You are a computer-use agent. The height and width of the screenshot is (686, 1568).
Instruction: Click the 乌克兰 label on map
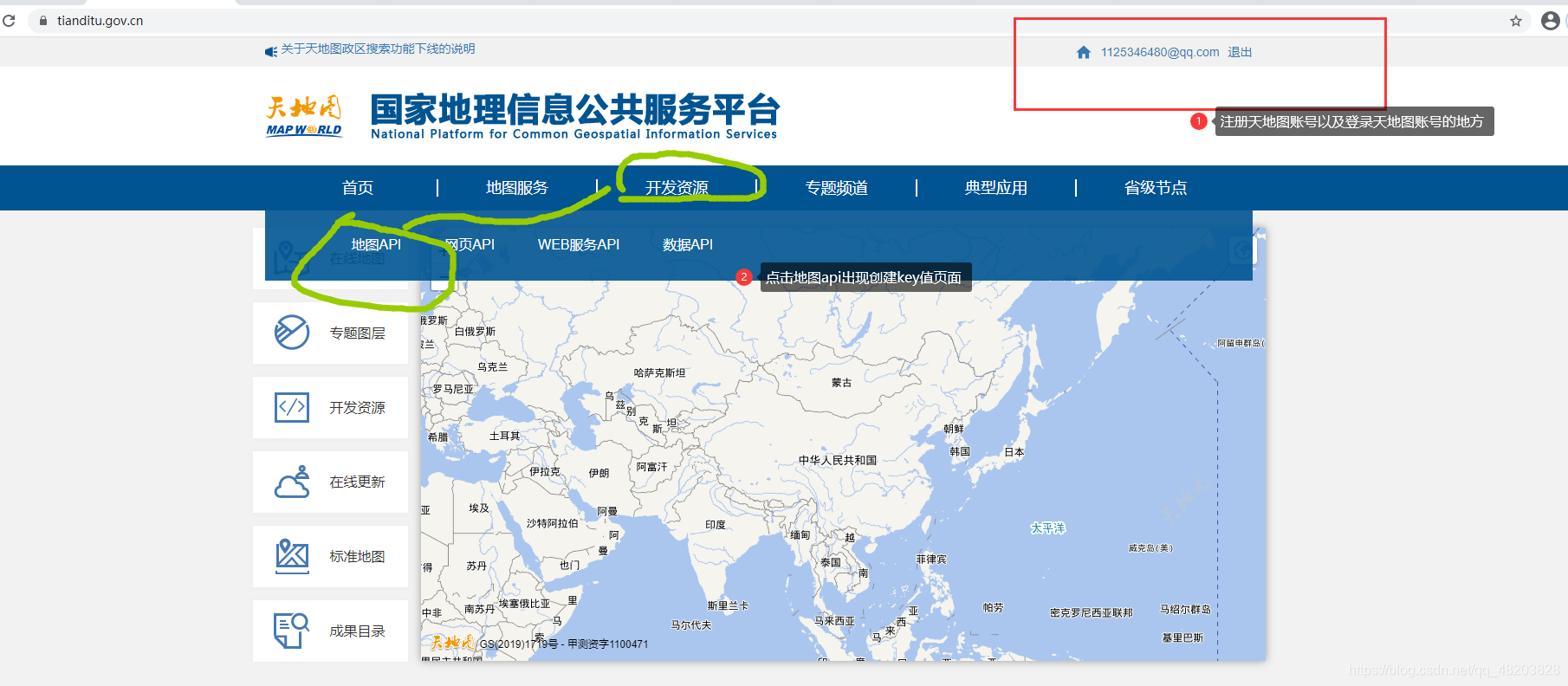tap(493, 367)
